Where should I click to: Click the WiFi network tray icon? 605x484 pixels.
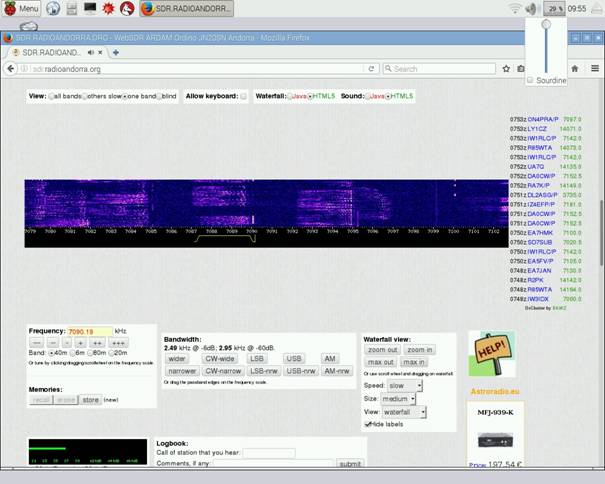point(515,8)
